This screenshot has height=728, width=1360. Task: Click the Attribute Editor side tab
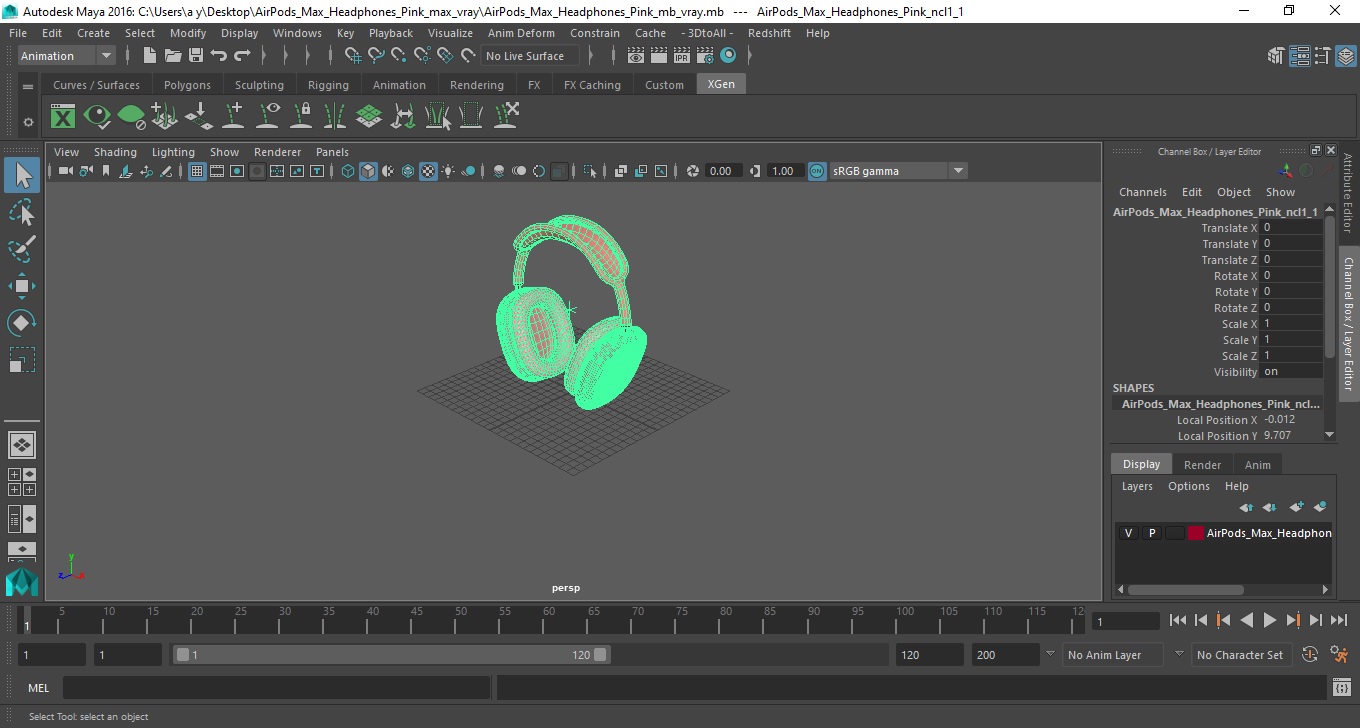[x=1347, y=193]
